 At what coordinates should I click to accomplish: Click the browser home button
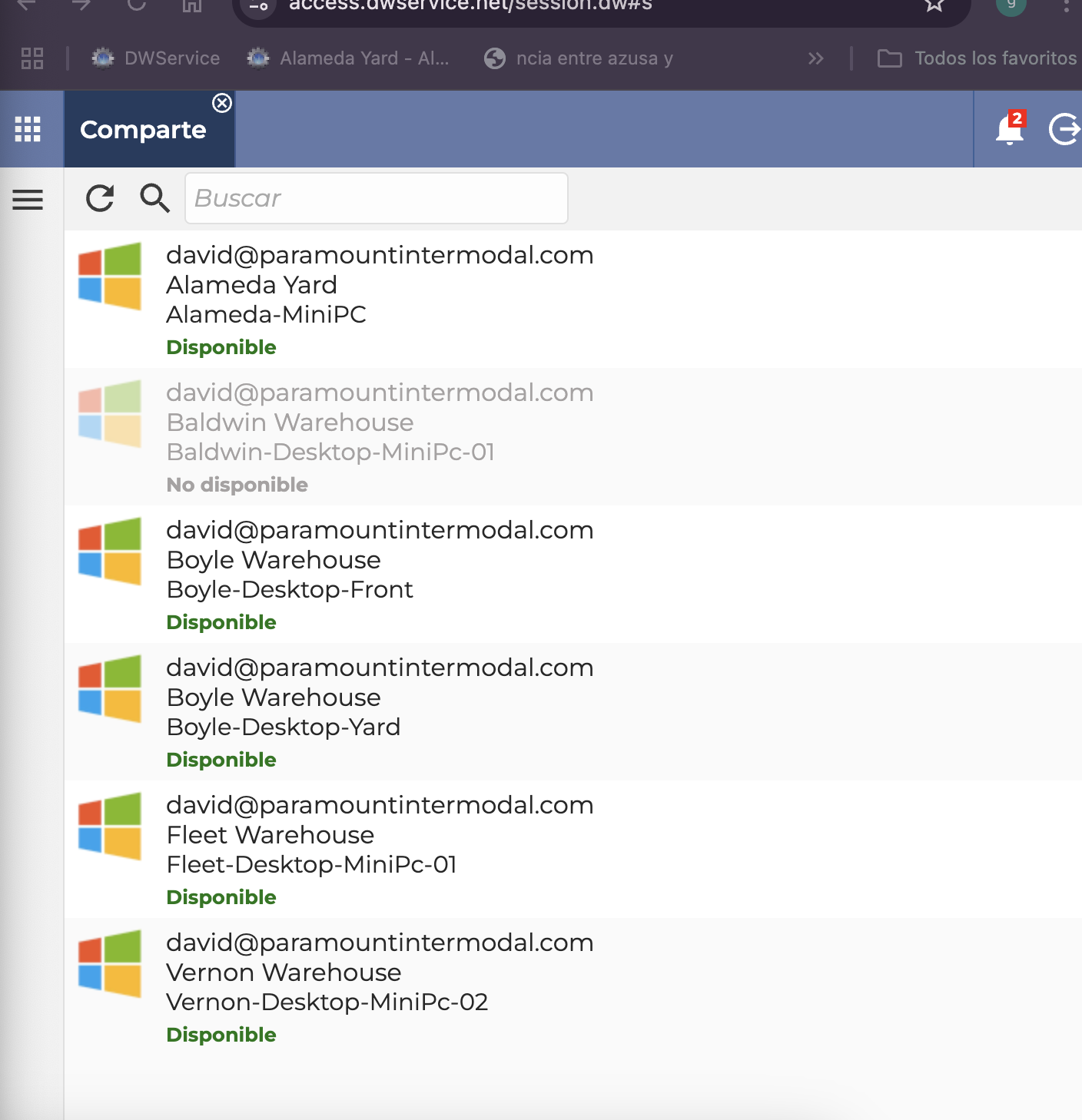[x=192, y=5]
